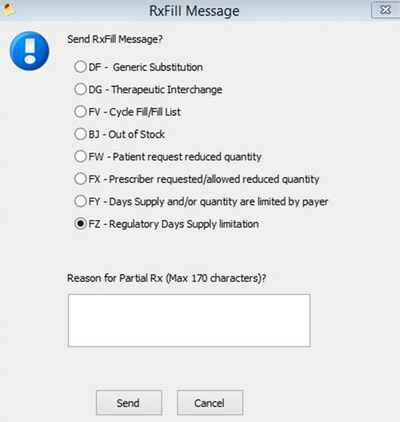Select FY Days Supply limited by payer
Viewport: 400px width, 422px height.
80,201
